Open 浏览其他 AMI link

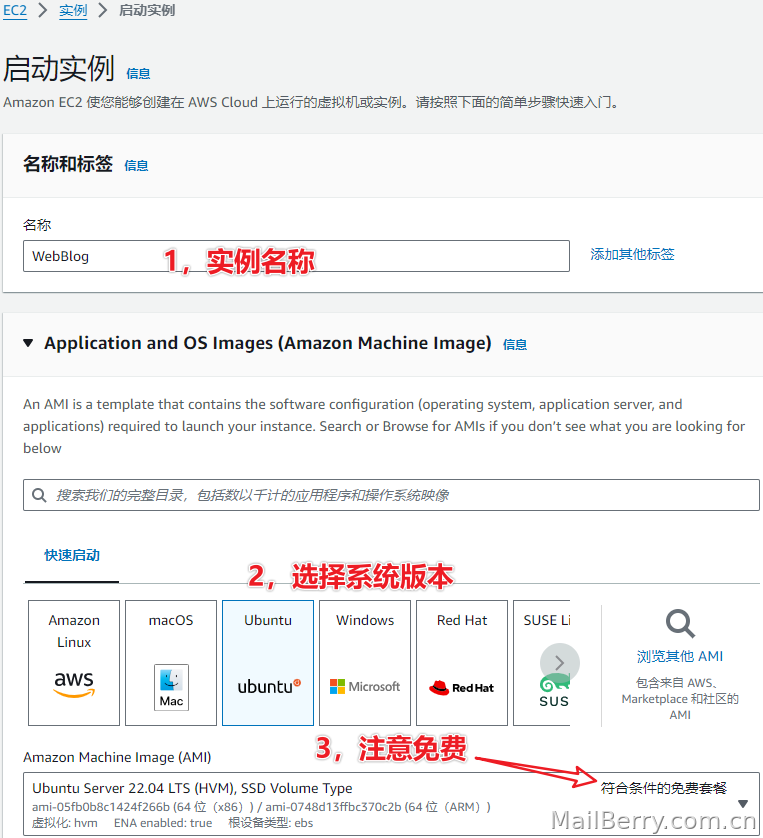pos(680,656)
